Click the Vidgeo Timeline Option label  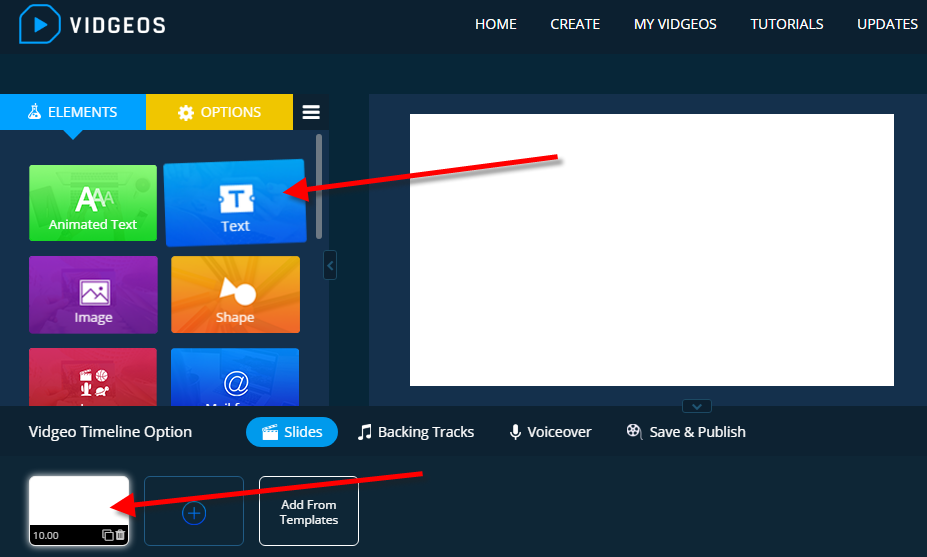coord(110,432)
